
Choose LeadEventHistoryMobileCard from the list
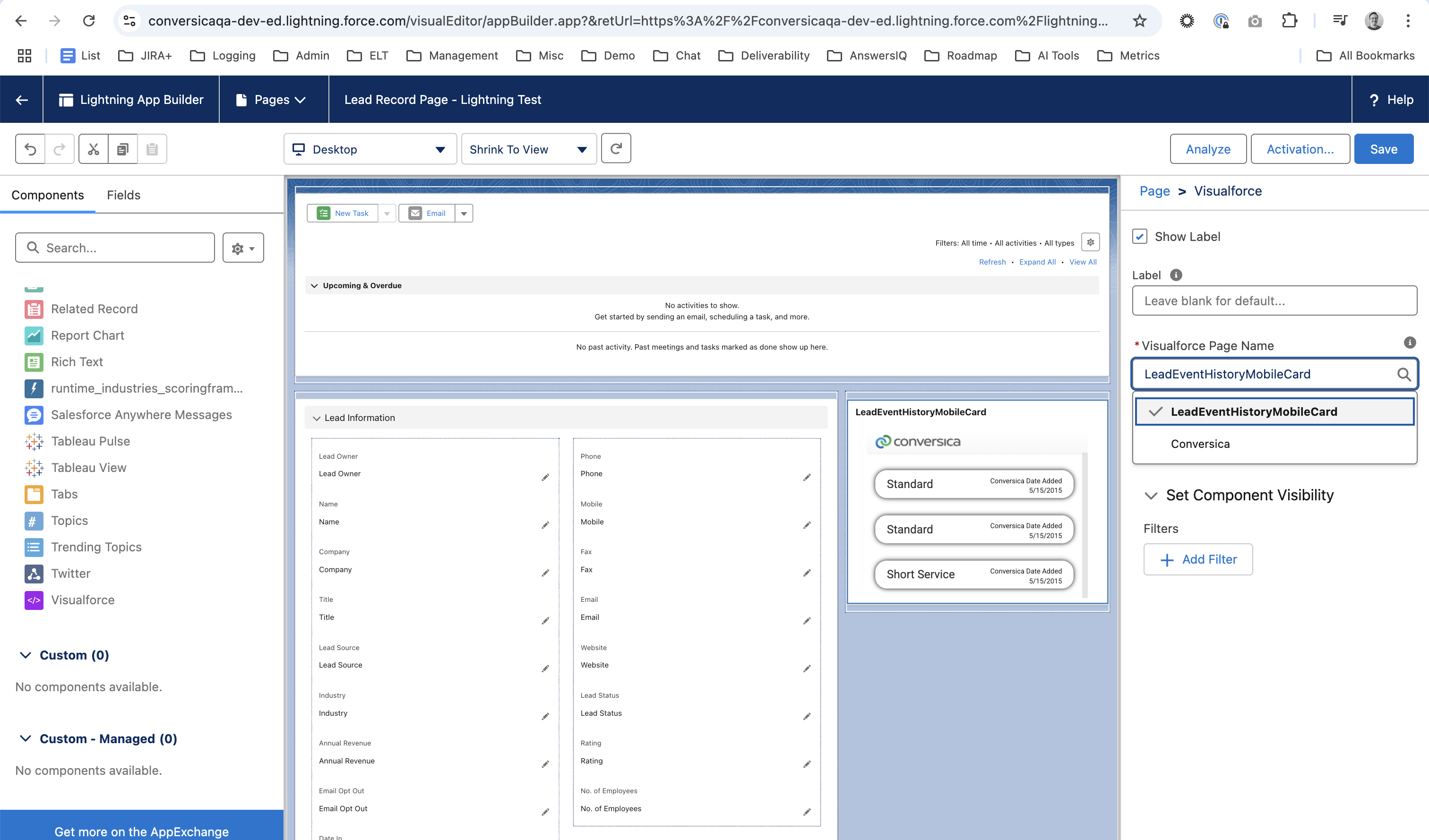click(x=1274, y=411)
